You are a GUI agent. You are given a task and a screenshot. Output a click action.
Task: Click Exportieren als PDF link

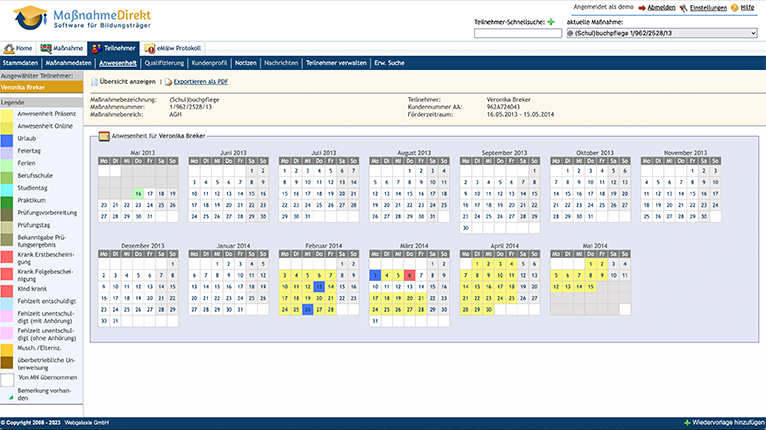click(201, 82)
